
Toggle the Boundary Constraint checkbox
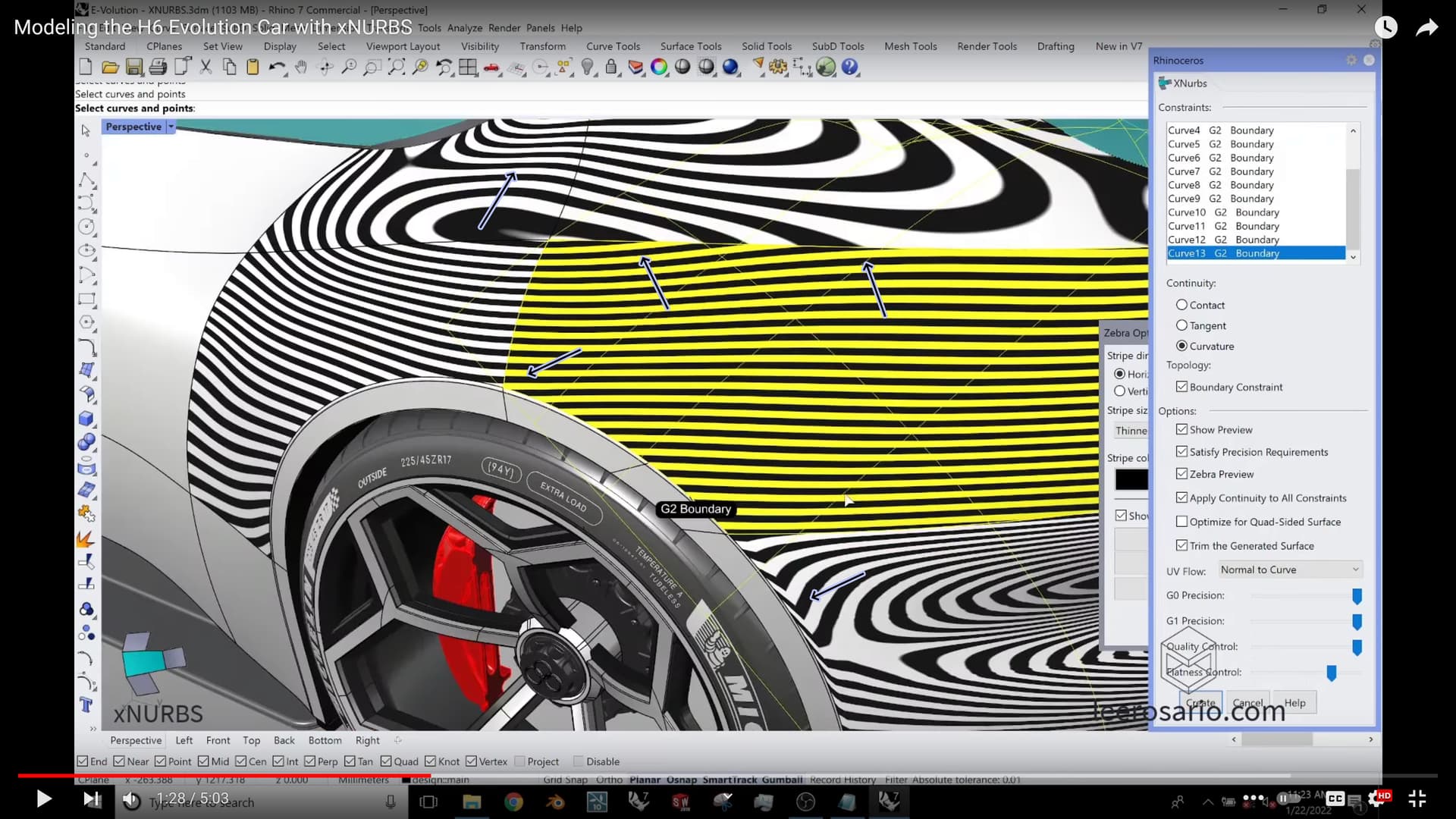(x=1181, y=387)
